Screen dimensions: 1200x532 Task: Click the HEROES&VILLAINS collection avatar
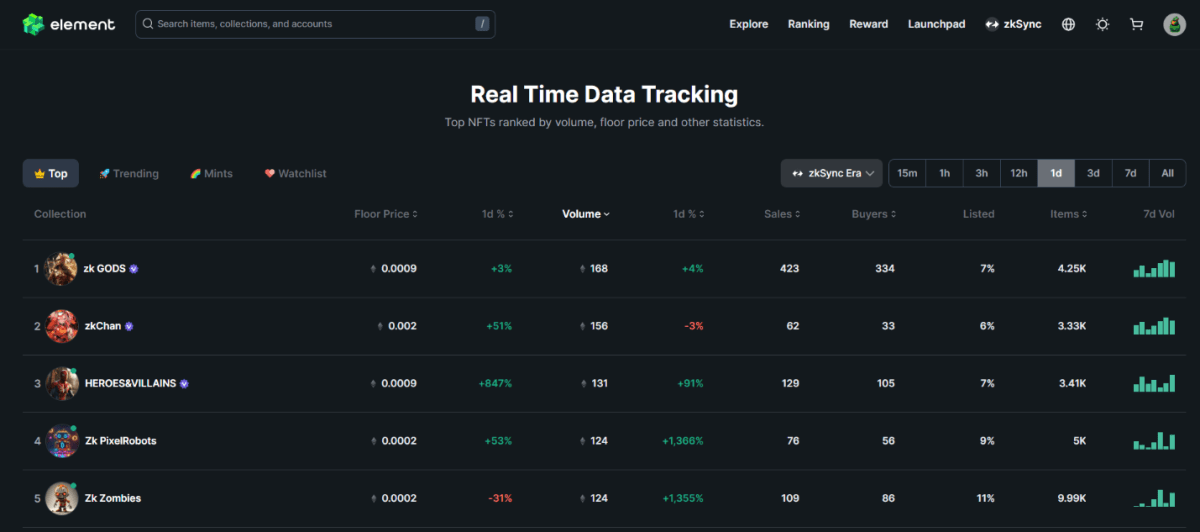[61, 383]
